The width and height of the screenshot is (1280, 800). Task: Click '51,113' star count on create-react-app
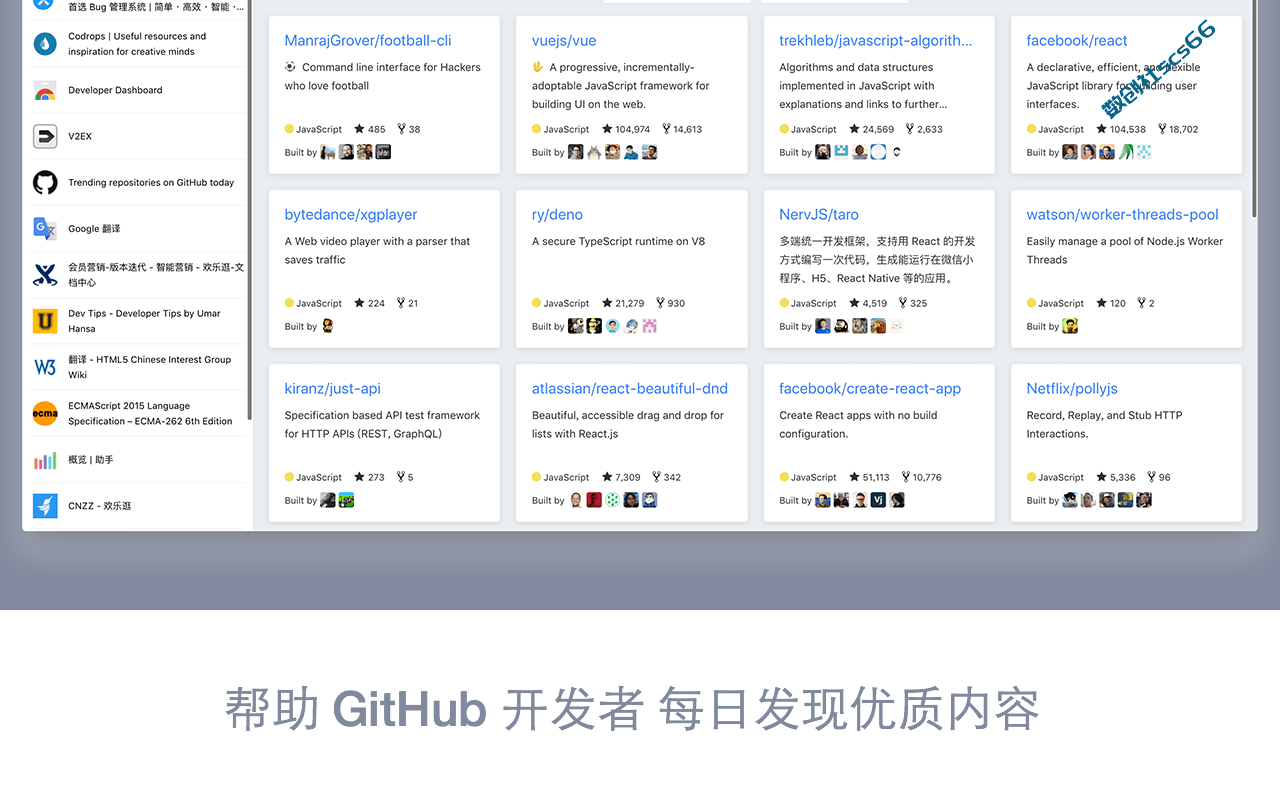876,477
